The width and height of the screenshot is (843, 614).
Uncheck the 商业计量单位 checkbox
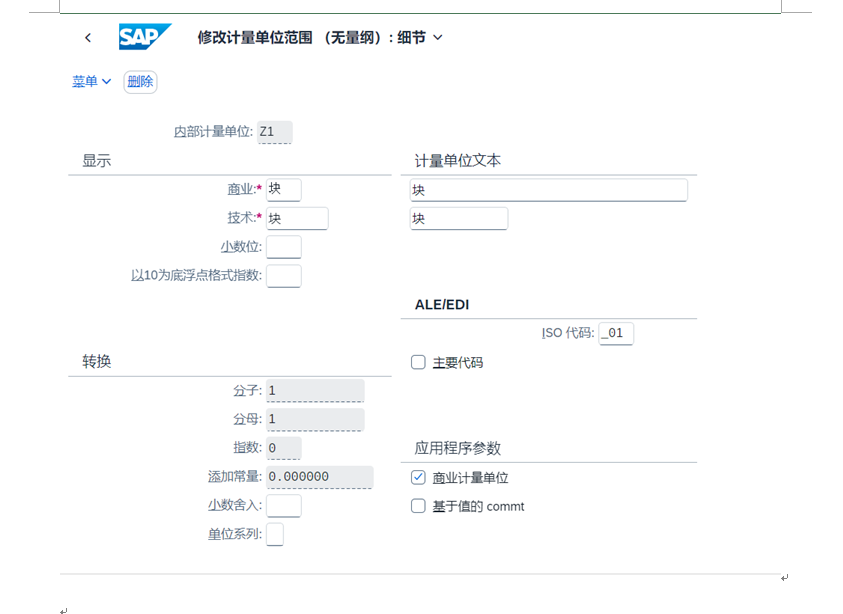(x=419, y=478)
